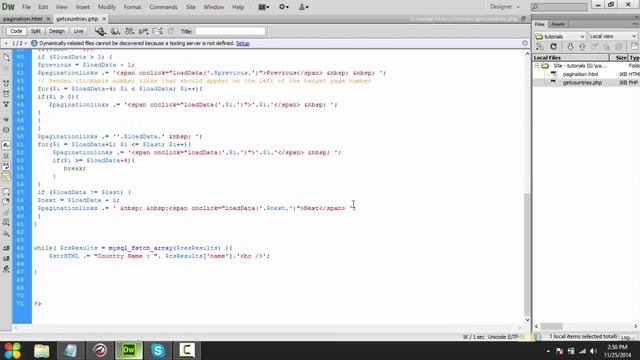Viewport: 640px width, 360px height.
Task: Open the tutorials site dropdown
Action: [560, 36]
